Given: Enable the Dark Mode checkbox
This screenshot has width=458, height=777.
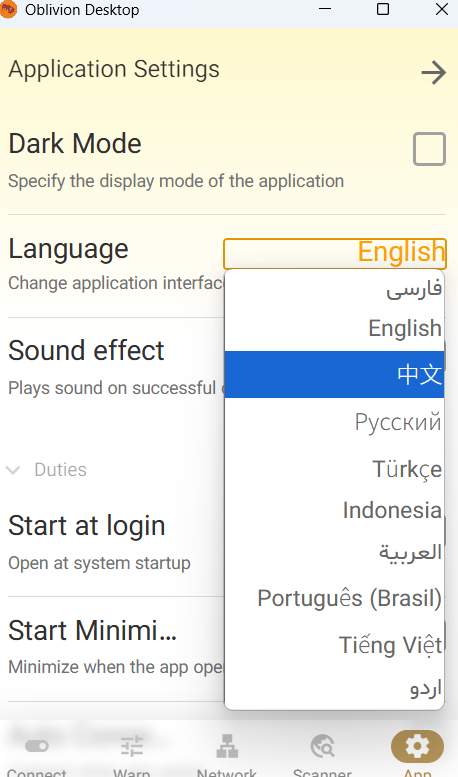Looking at the screenshot, I should click(429, 149).
